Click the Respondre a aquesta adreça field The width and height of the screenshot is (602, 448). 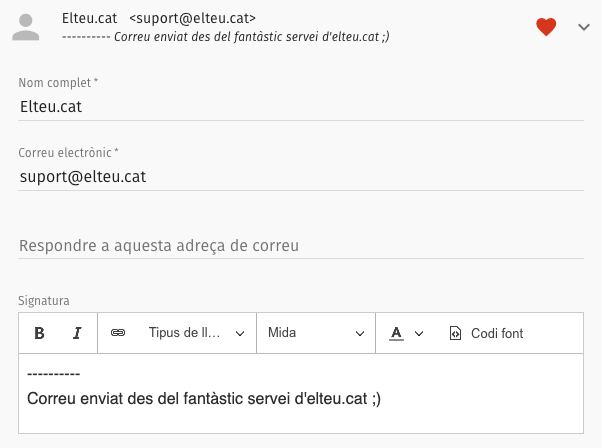[x=301, y=246]
